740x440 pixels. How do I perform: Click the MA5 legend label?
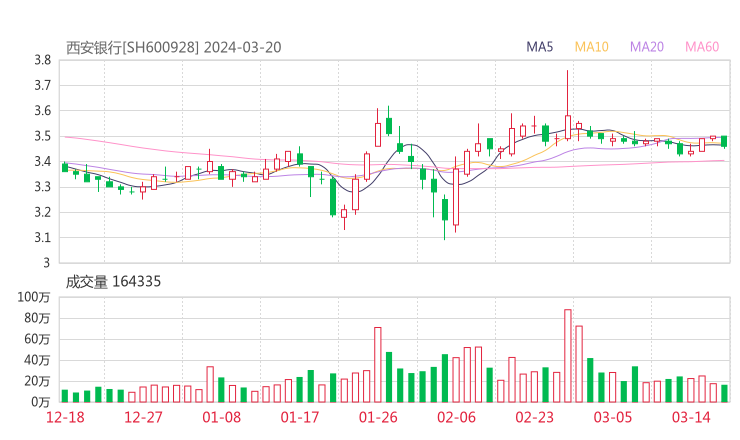tap(539, 47)
